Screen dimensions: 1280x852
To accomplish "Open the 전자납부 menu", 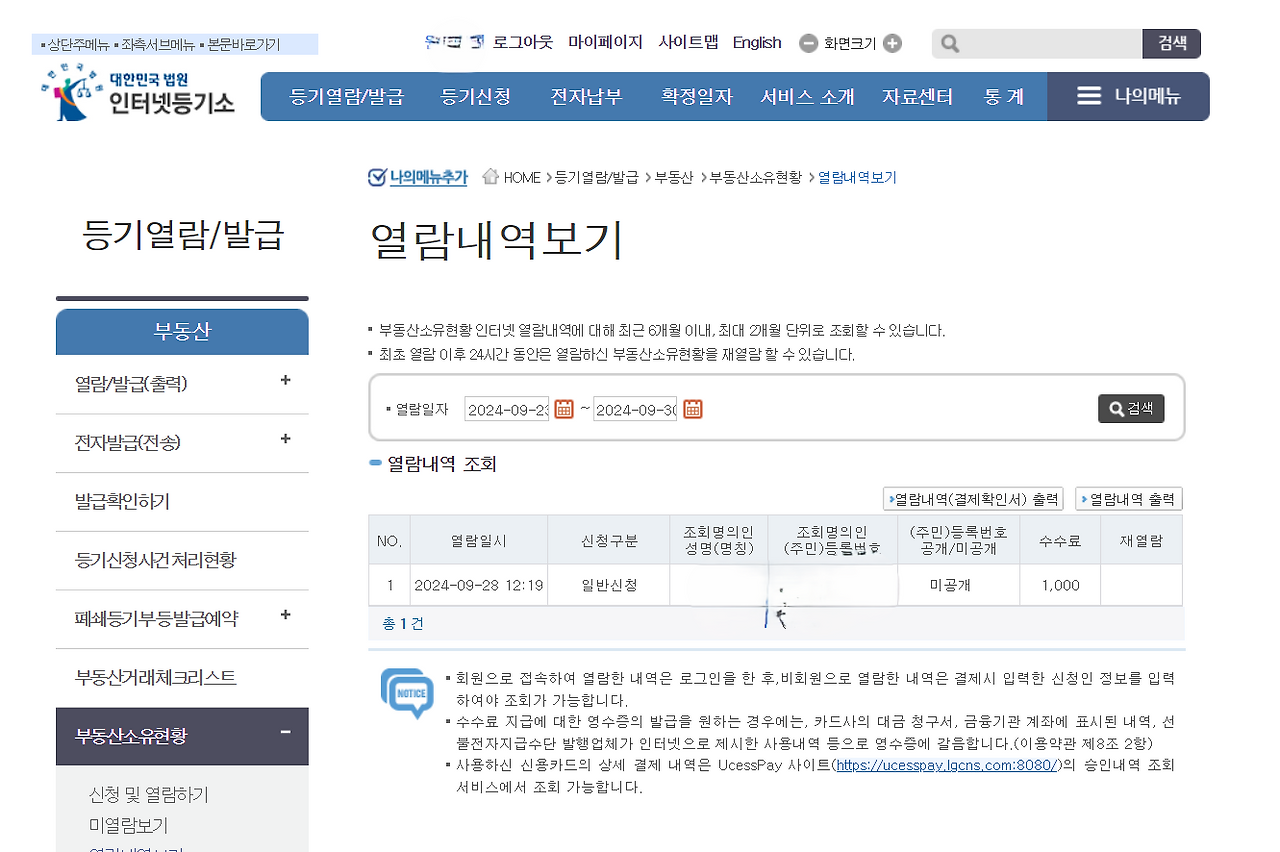I will click(586, 96).
